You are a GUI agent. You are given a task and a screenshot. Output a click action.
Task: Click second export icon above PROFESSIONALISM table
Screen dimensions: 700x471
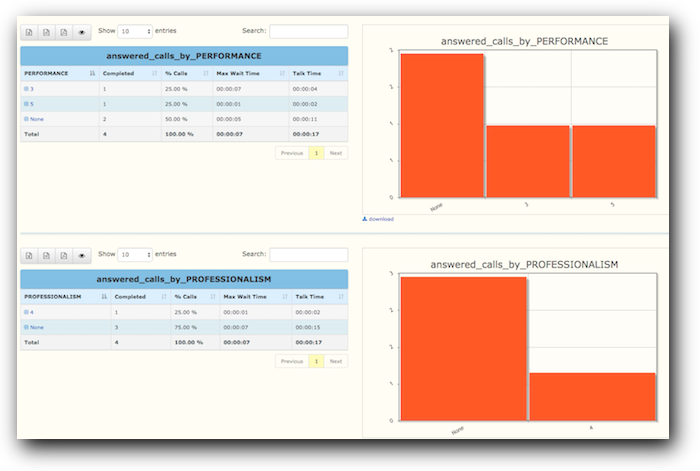coord(46,255)
